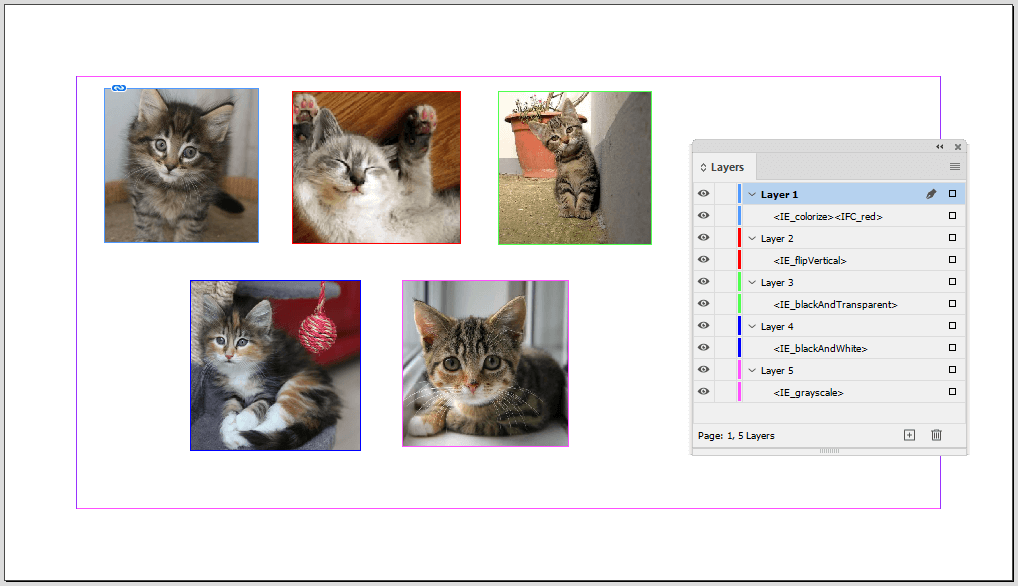Click the selection square for Layer 5
The width and height of the screenshot is (1018, 586).
[x=951, y=369]
